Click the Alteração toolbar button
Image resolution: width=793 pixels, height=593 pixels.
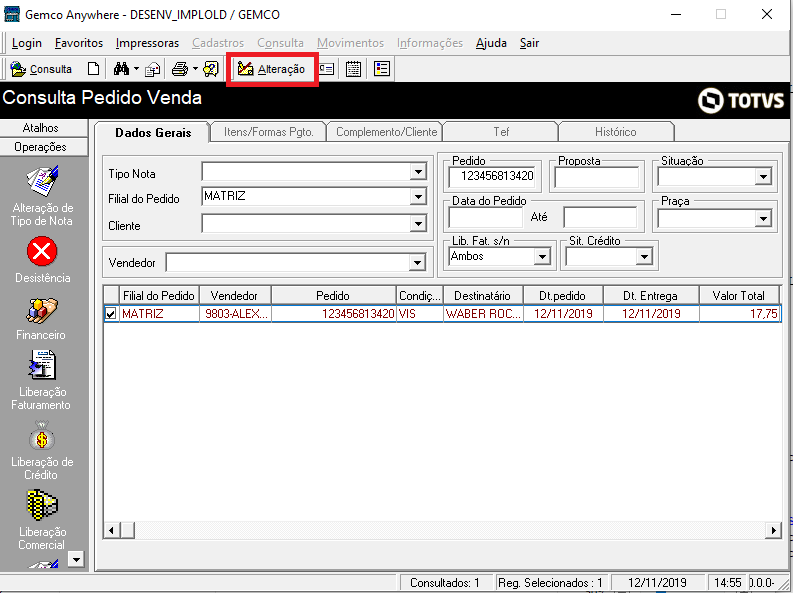click(272, 69)
